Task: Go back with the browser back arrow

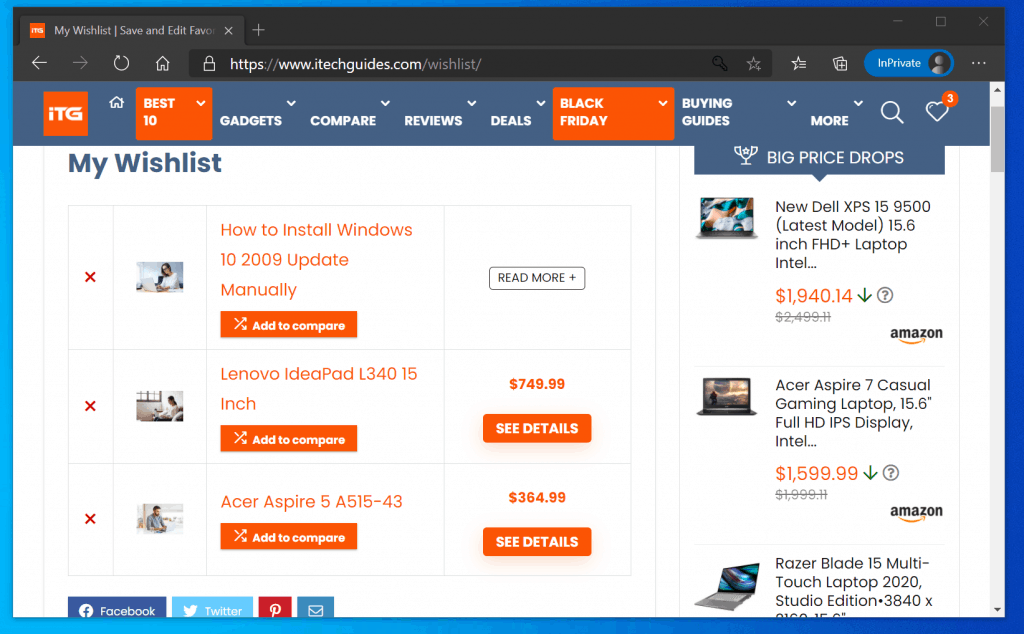Action: pyautogui.click(x=40, y=63)
